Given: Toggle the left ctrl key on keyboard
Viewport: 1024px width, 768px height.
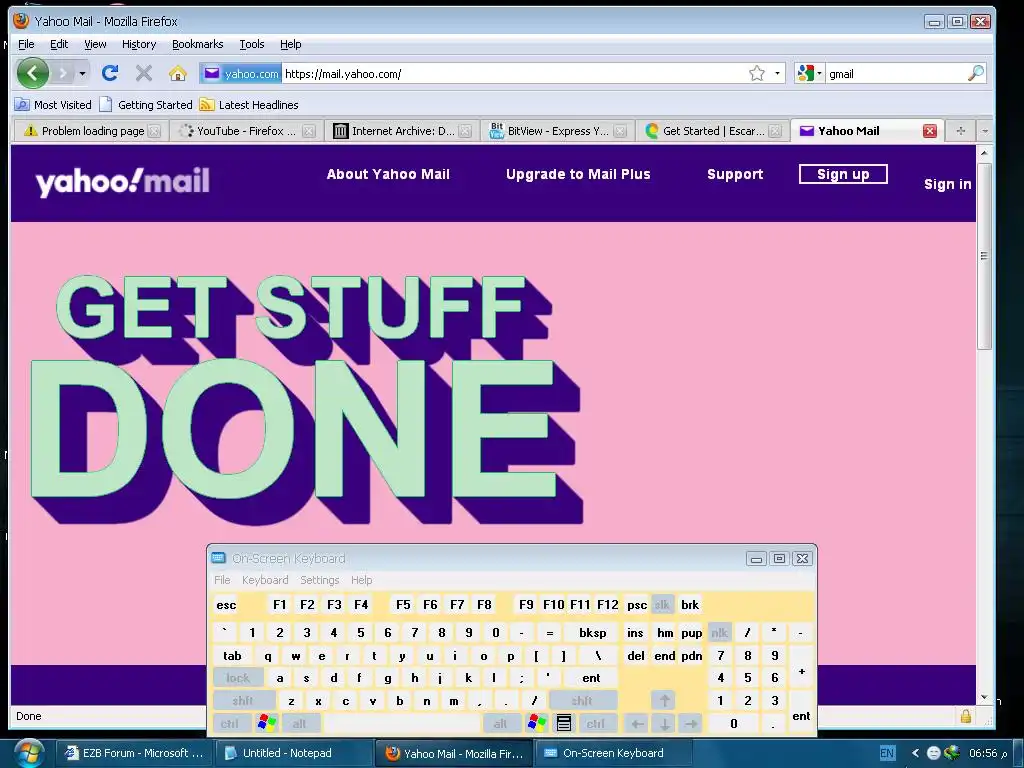Looking at the screenshot, I should (x=230, y=723).
